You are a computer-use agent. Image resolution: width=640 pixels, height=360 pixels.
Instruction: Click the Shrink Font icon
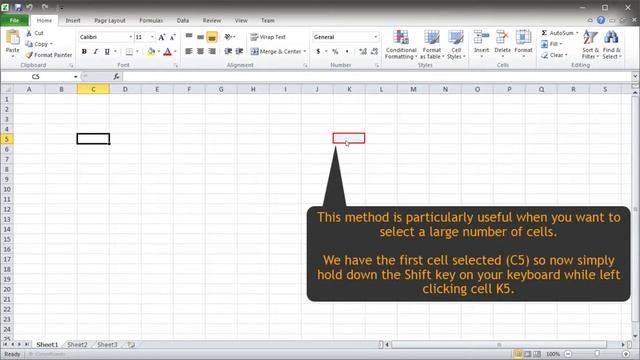pos(173,37)
